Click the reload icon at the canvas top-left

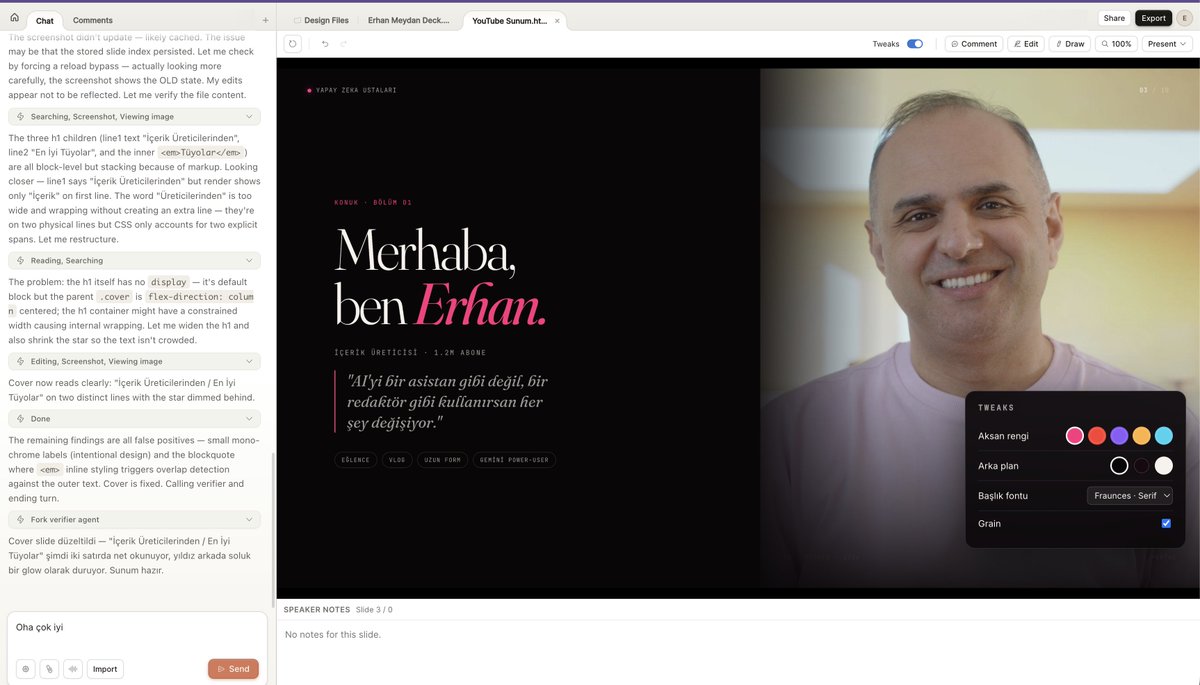[291, 43]
